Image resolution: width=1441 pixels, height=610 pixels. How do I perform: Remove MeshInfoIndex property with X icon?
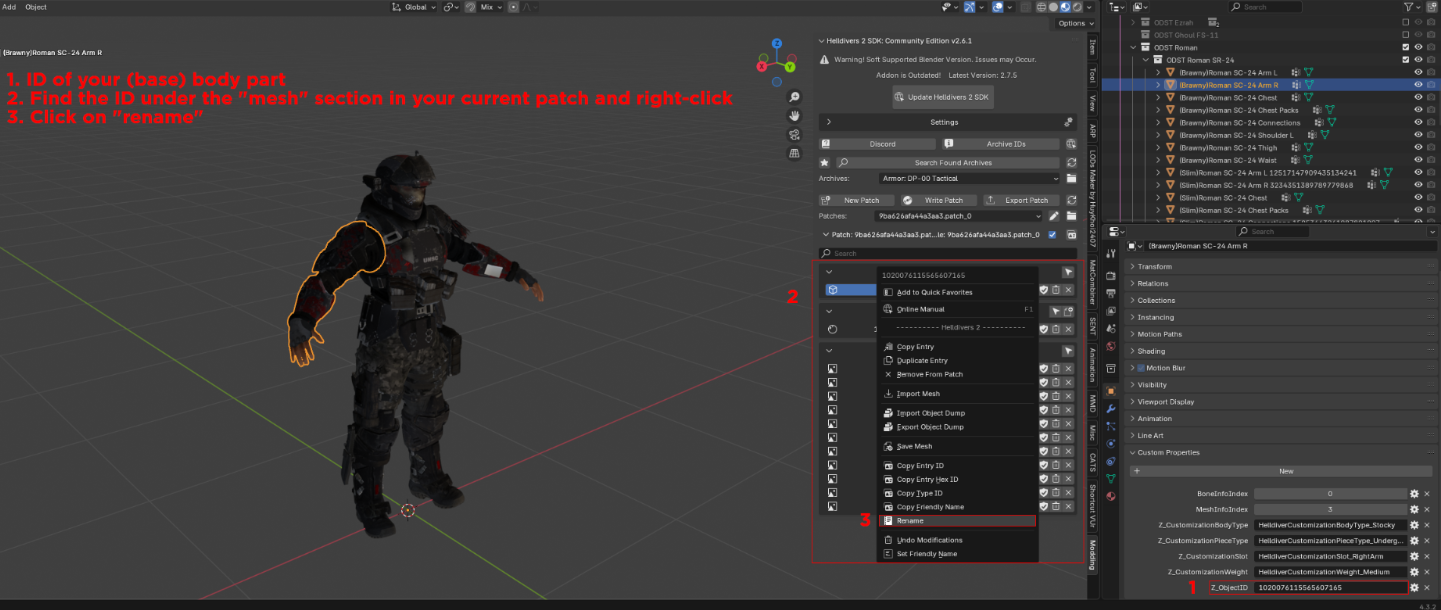(x=1427, y=509)
